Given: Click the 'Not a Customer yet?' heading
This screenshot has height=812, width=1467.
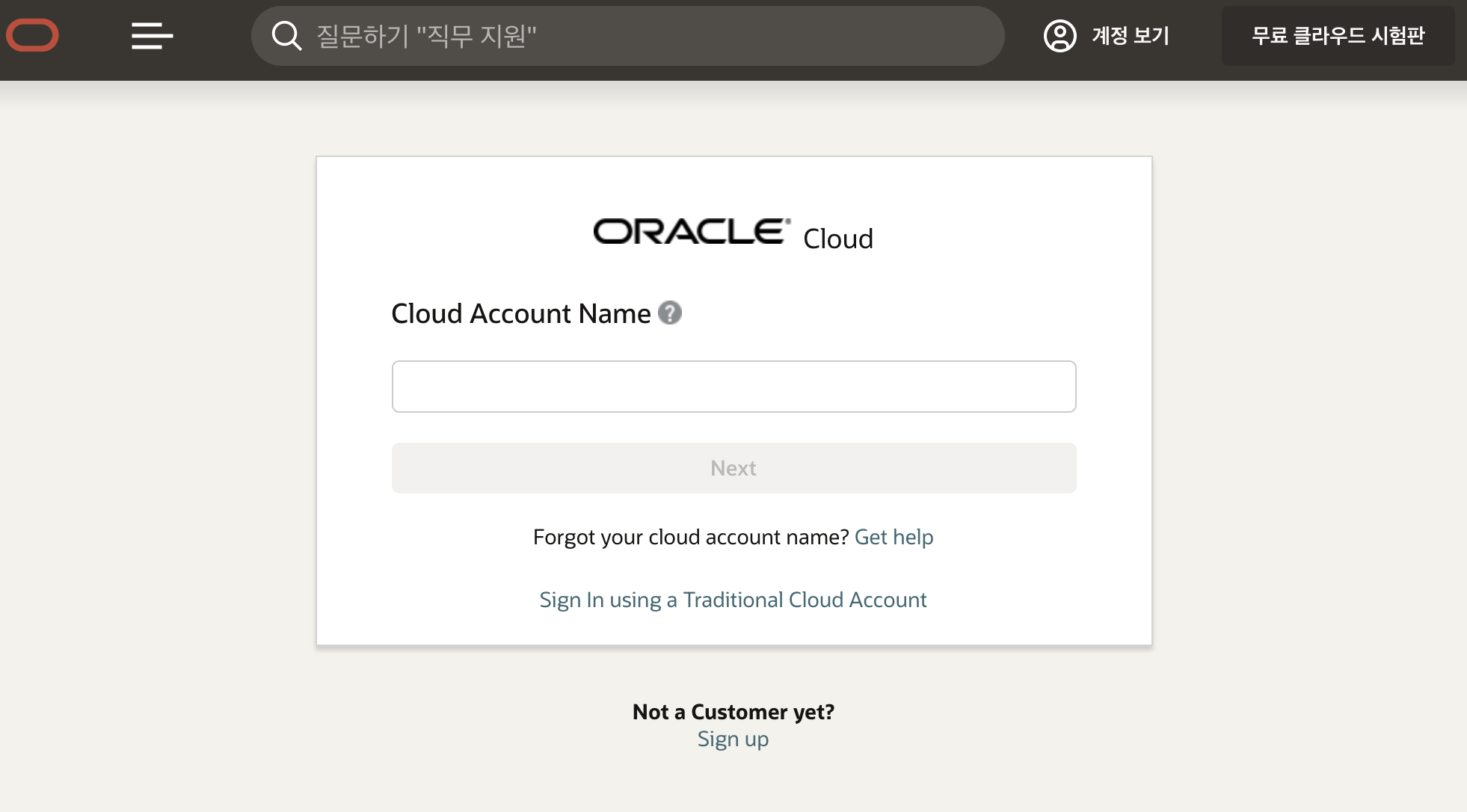Looking at the screenshot, I should [x=733, y=712].
